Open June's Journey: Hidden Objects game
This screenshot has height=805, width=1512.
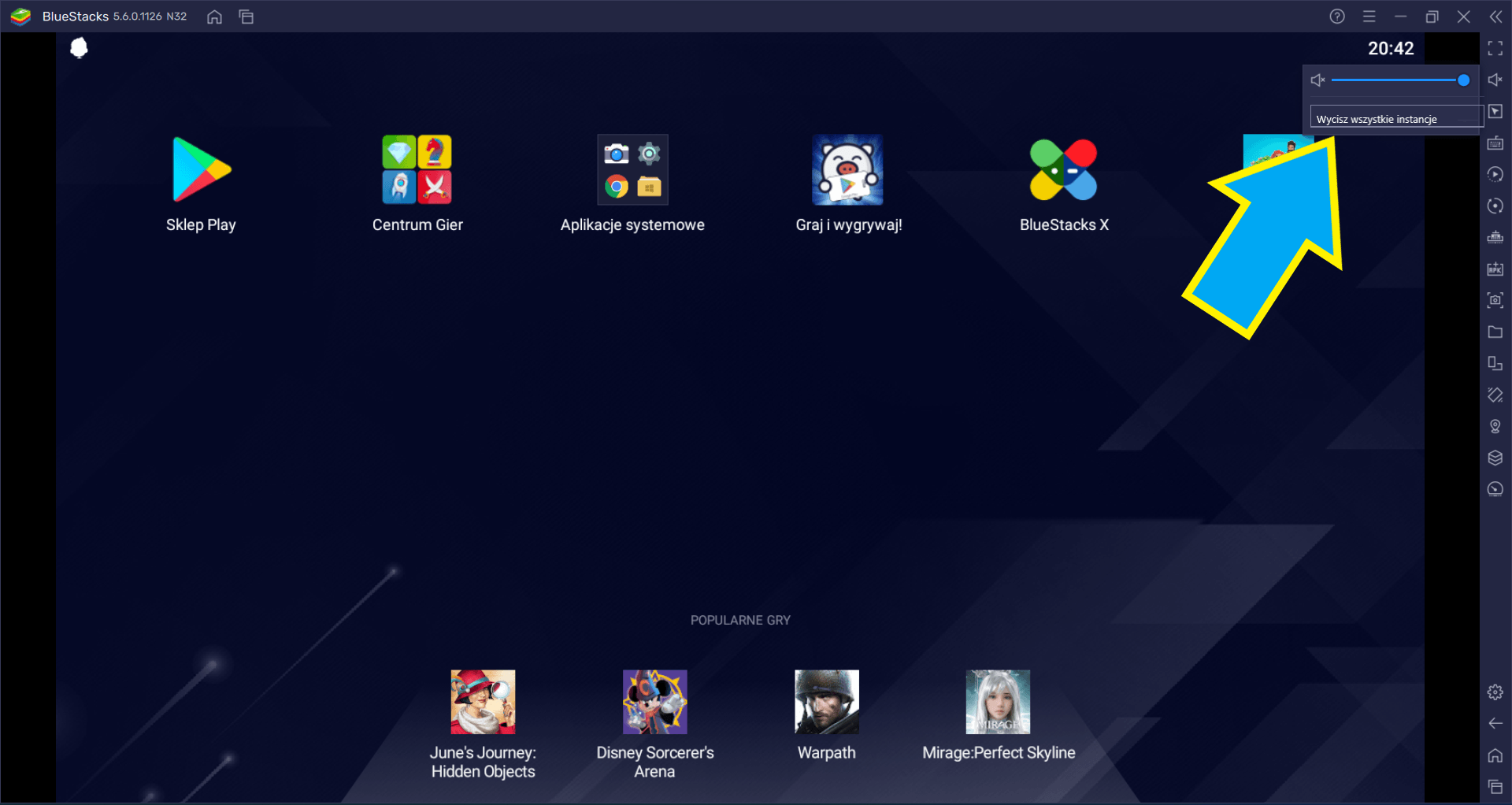point(483,702)
